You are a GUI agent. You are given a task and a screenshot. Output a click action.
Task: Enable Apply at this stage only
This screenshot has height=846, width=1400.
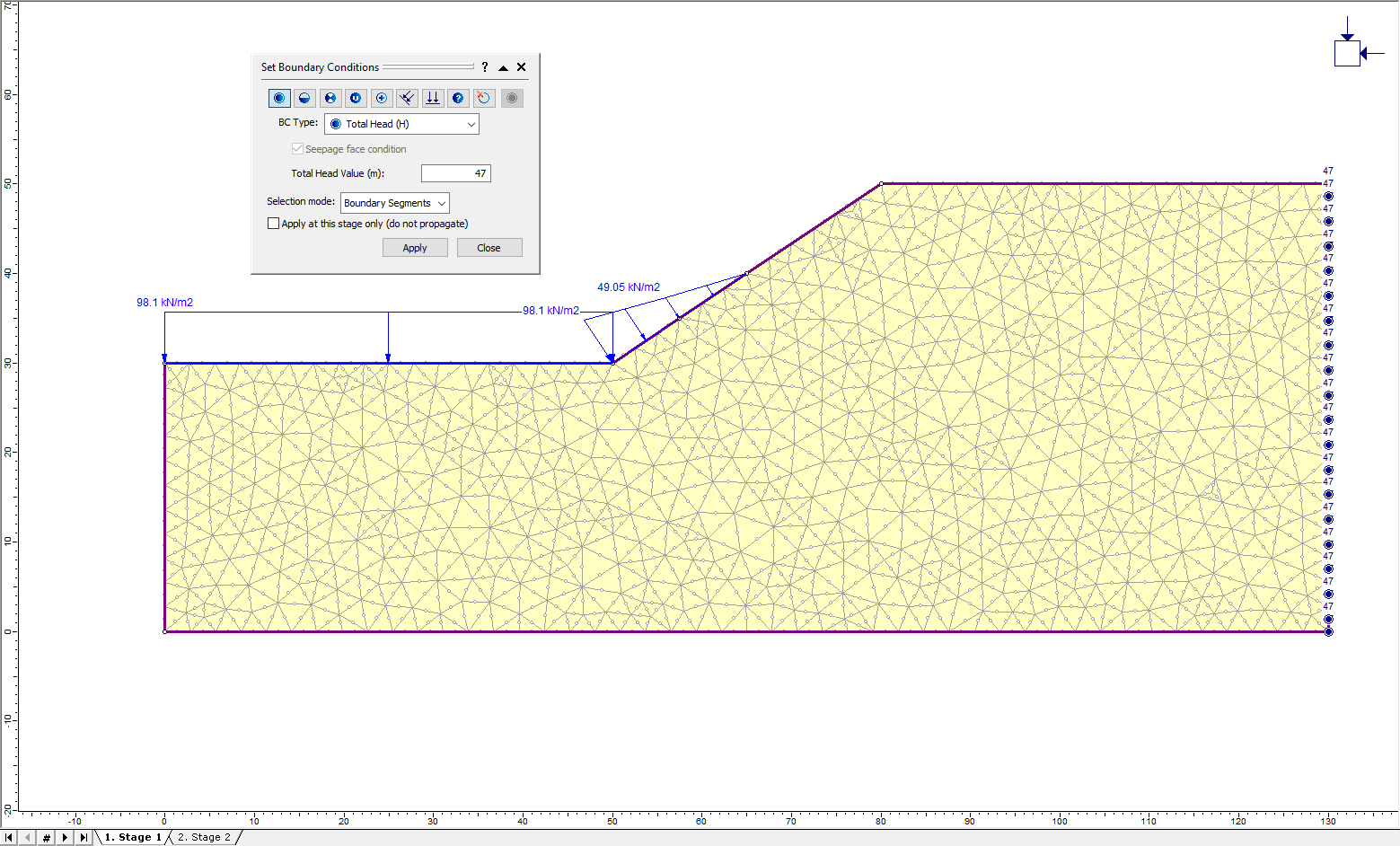273,223
